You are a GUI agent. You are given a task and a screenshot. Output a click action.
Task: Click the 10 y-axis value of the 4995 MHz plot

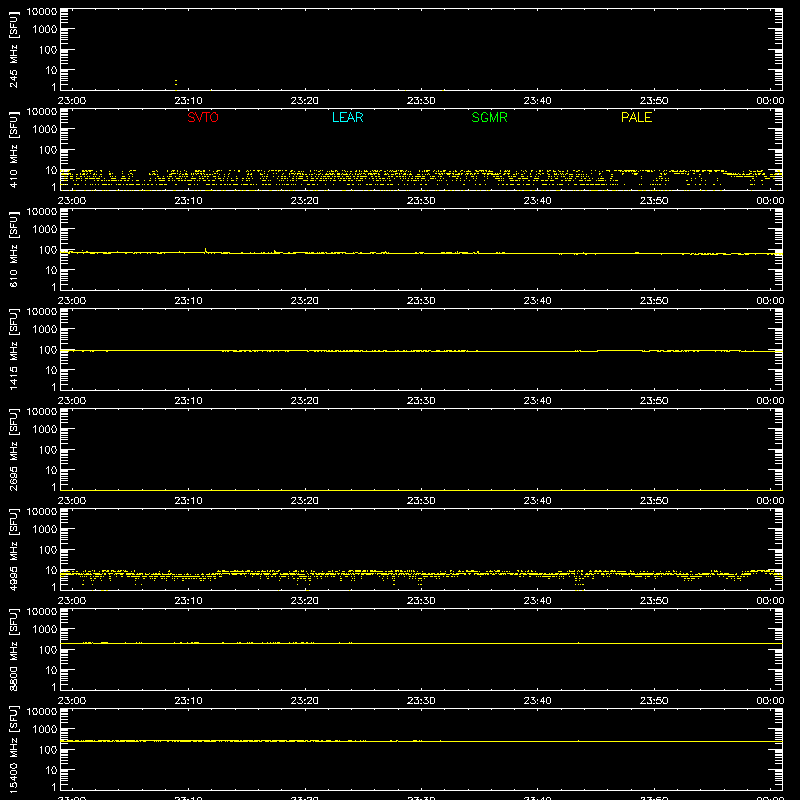[x=51, y=570]
